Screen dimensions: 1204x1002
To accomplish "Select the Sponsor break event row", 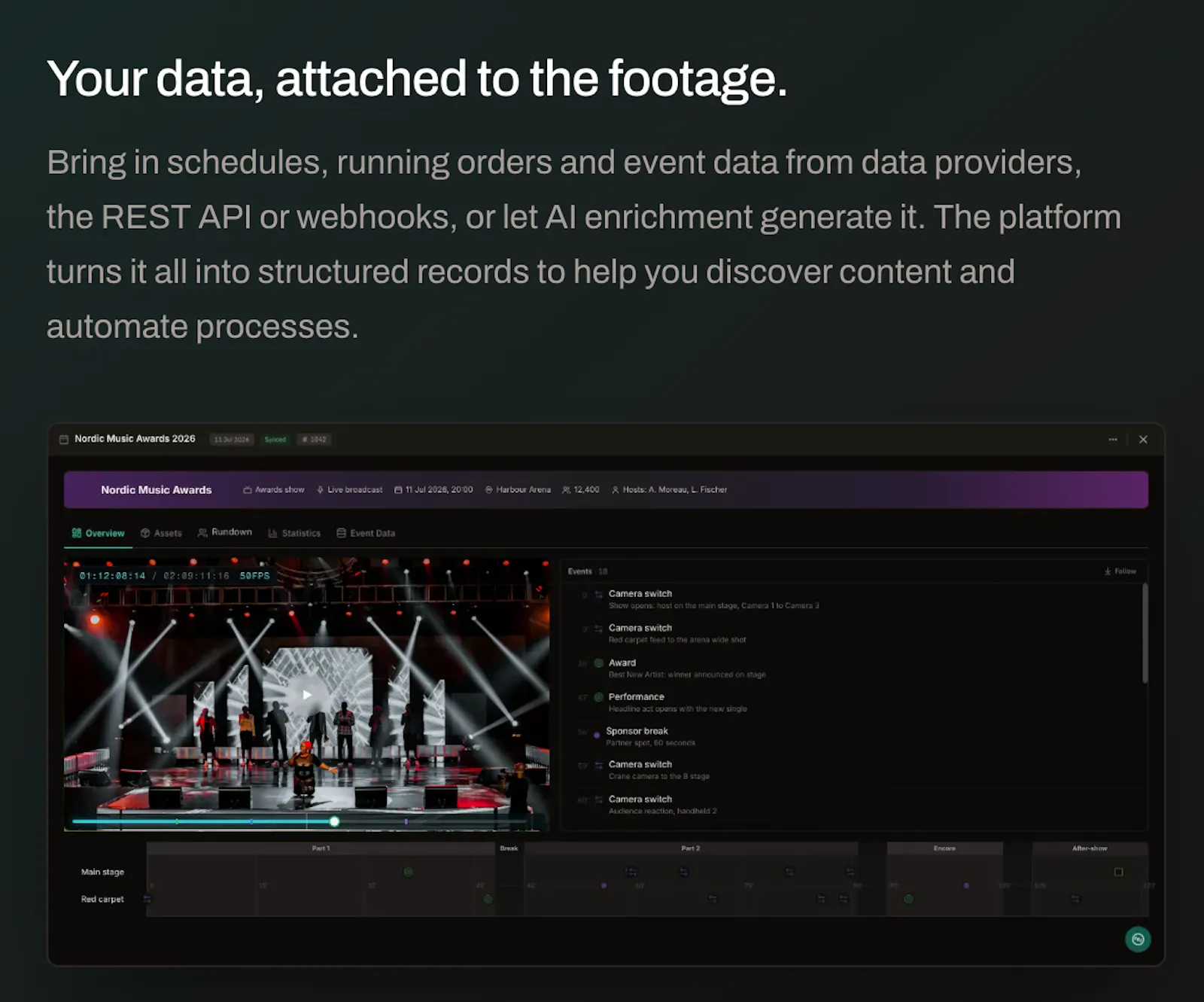I will pyautogui.click(x=854, y=736).
